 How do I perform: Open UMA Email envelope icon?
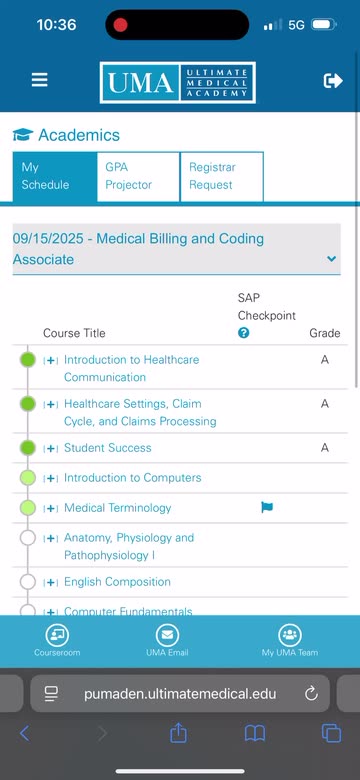tap(167, 635)
